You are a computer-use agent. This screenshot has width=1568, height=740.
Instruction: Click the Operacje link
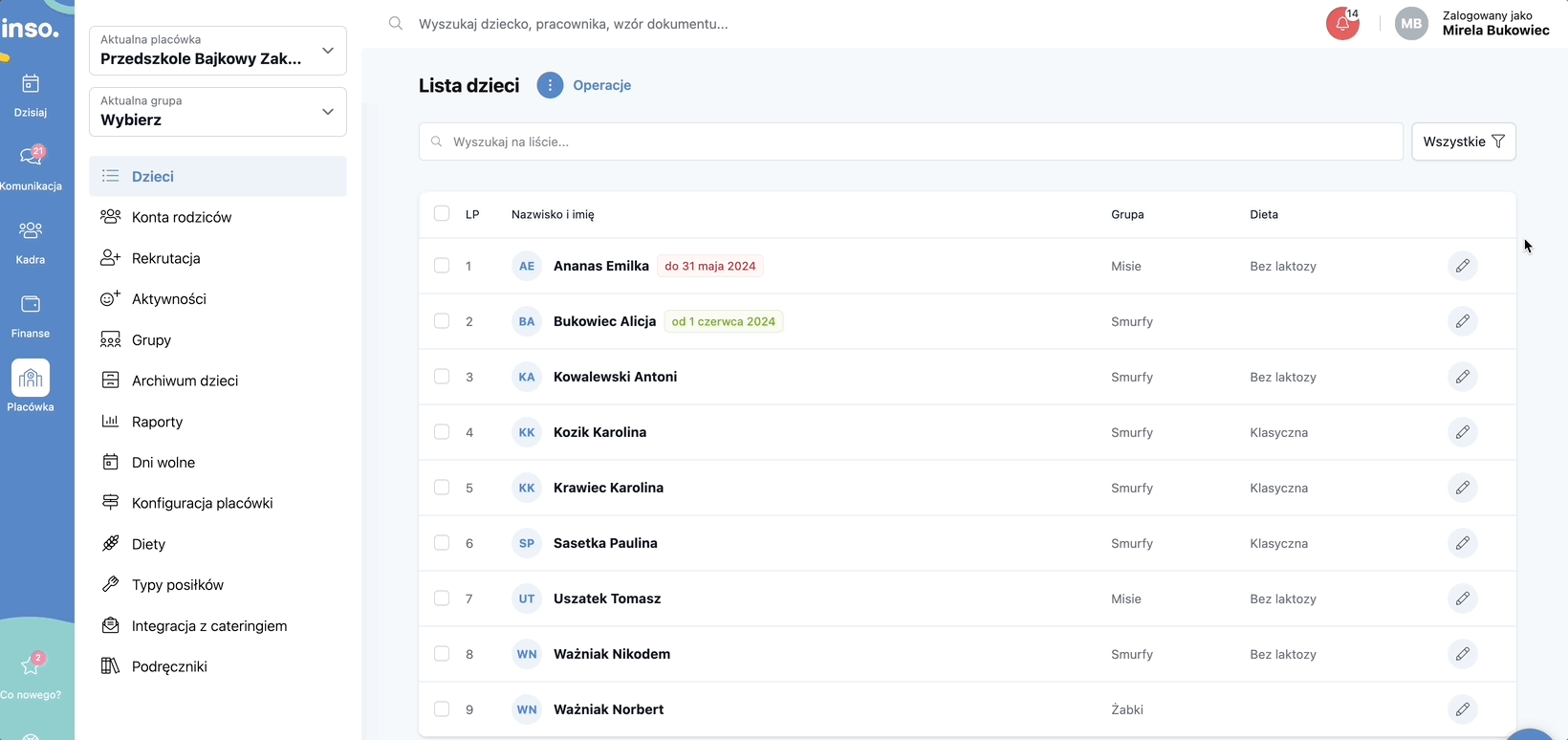602,85
